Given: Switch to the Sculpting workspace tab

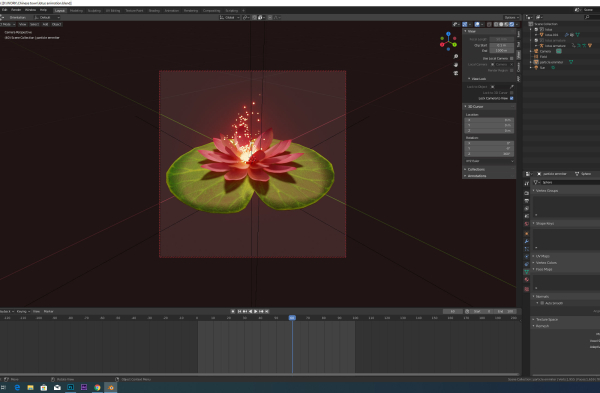Looking at the screenshot, I should [x=94, y=10].
